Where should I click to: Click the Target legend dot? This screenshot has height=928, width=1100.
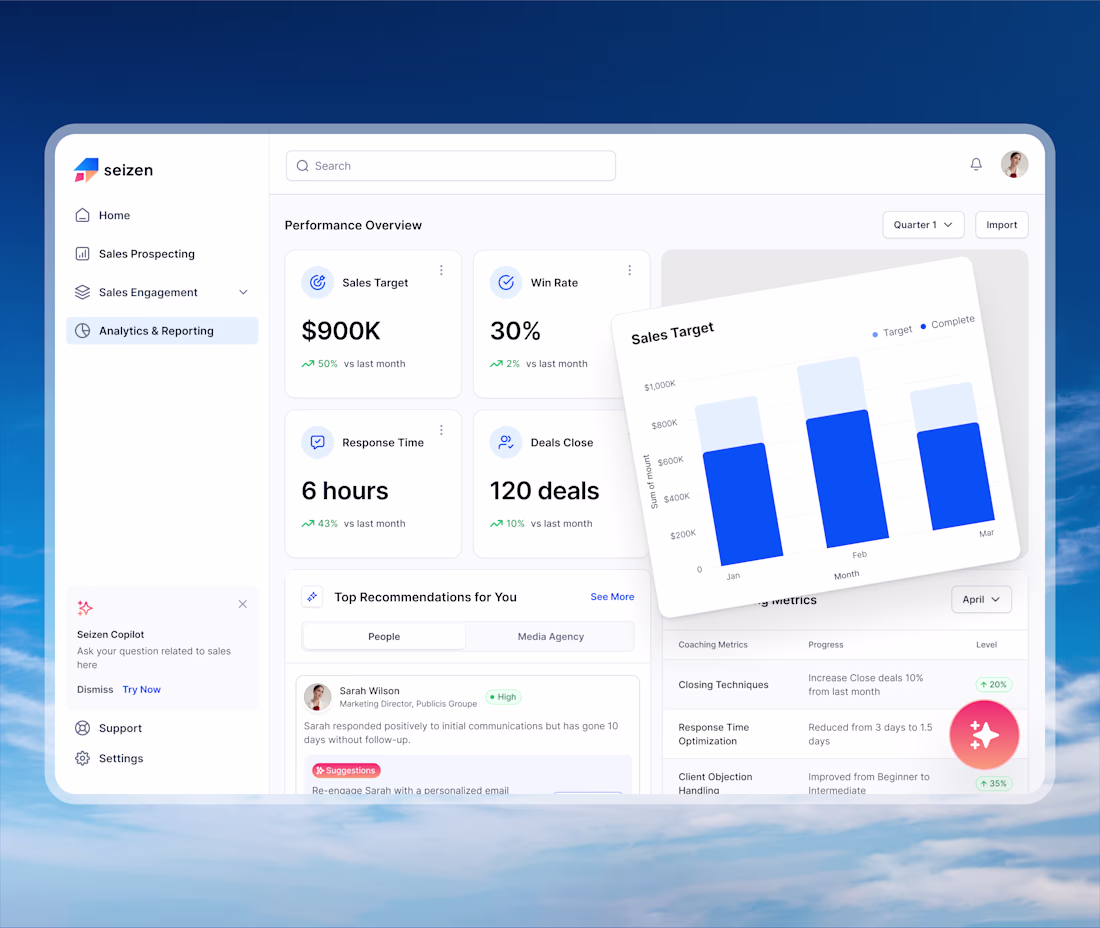coord(875,335)
